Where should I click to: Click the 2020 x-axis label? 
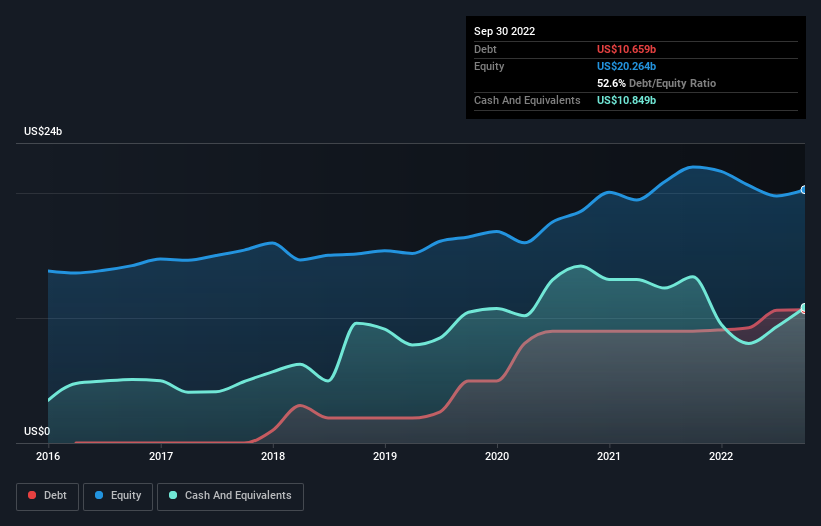pos(497,456)
